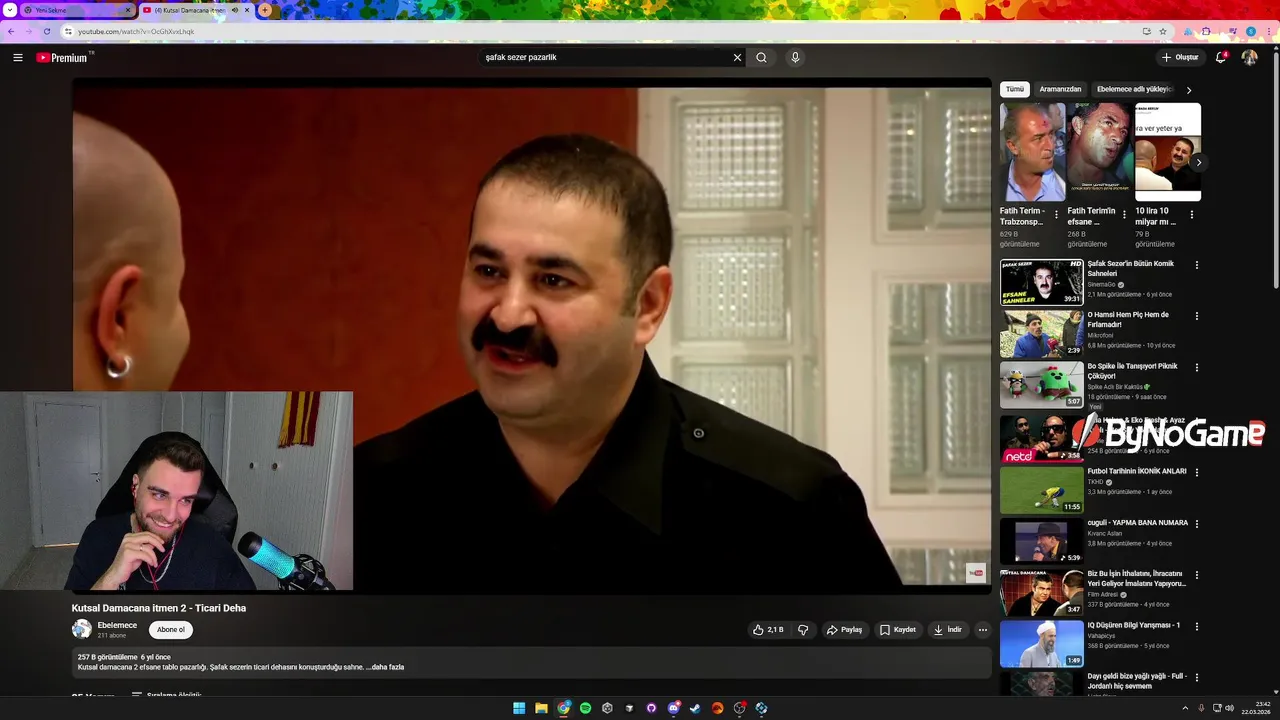
Task: Save video with Kaydet button
Action: point(898,630)
